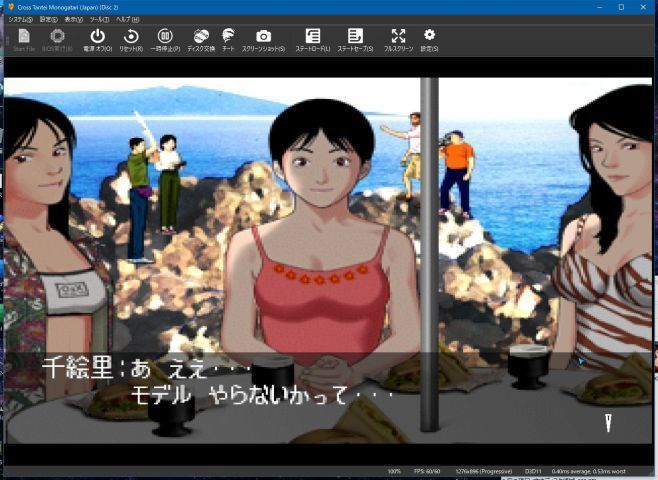
Task: Open the ツール tools menu
Action: pyautogui.click(x=99, y=20)
